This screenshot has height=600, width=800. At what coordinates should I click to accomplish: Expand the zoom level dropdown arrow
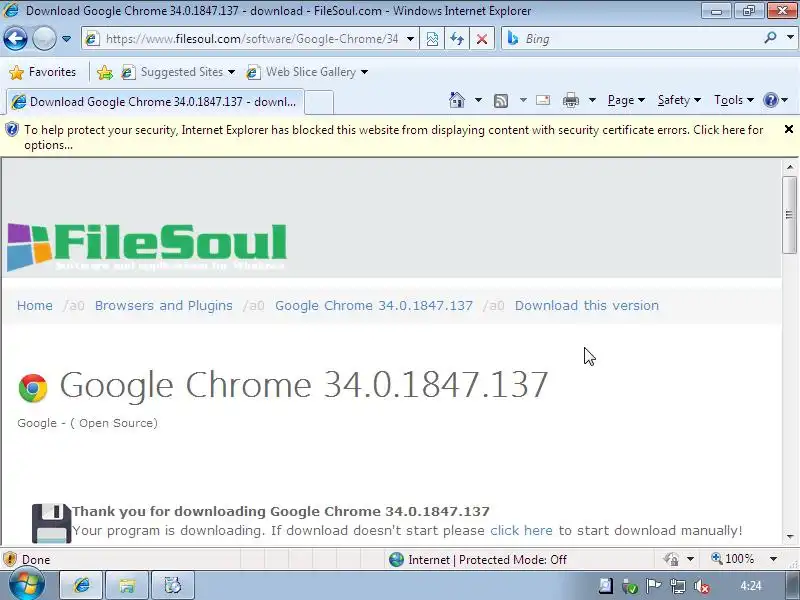[773, 559]
